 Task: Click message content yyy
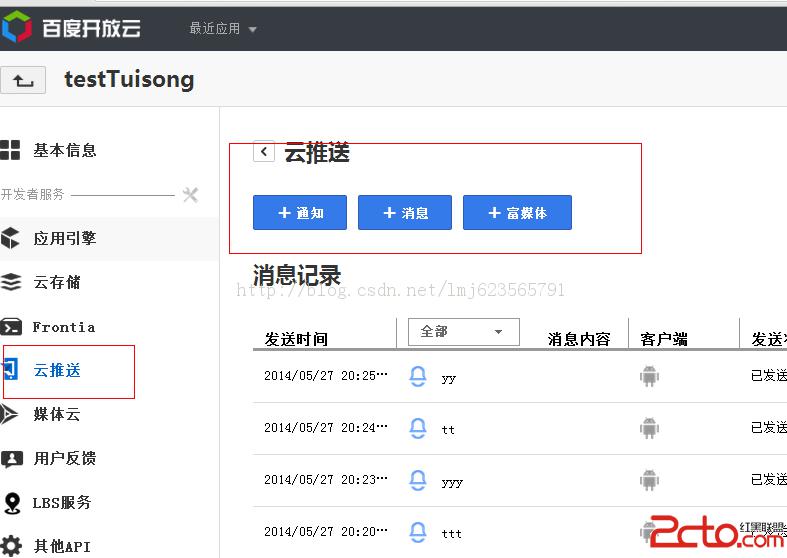452,483
